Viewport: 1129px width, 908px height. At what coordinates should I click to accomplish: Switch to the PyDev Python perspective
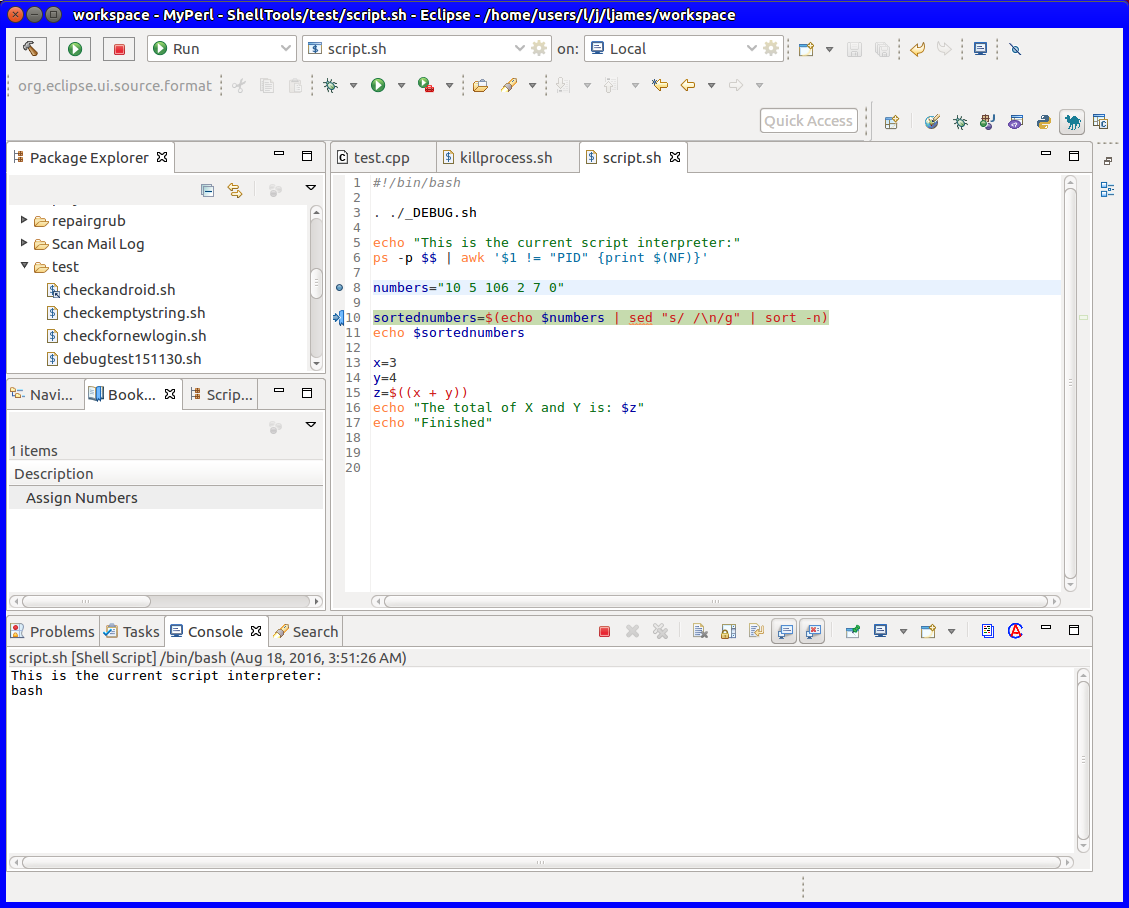coord(1043,122)
